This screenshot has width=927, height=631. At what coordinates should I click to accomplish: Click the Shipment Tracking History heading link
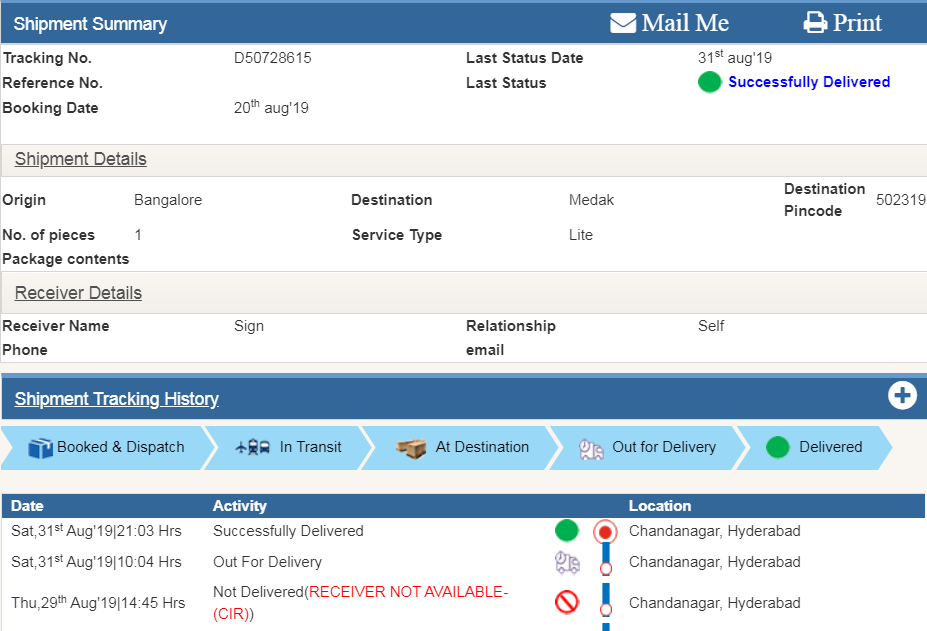pyautogui.click(x=116, y=399)
